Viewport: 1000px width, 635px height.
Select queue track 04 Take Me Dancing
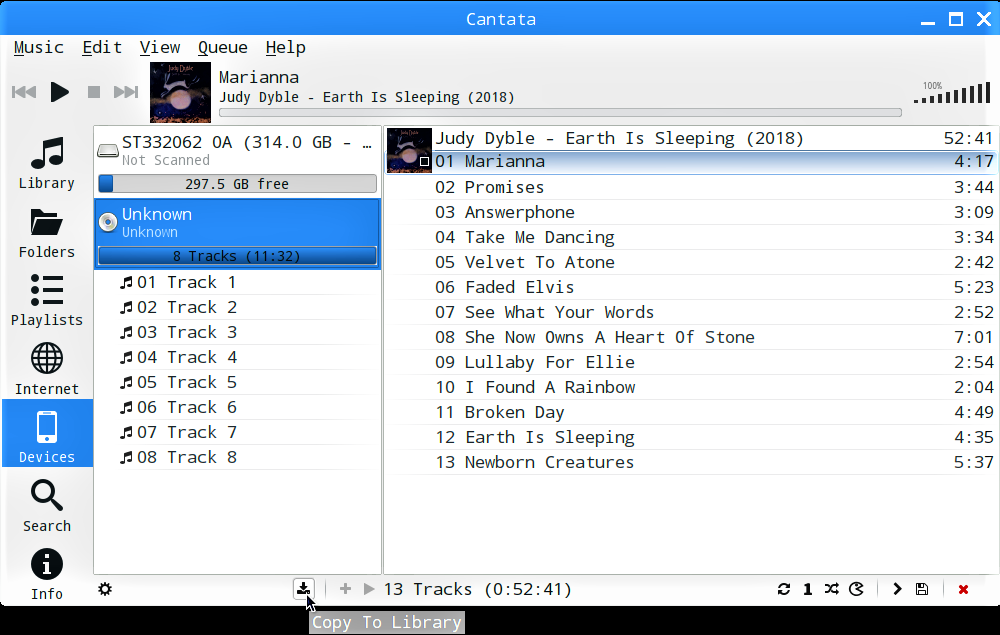point(691,237)
